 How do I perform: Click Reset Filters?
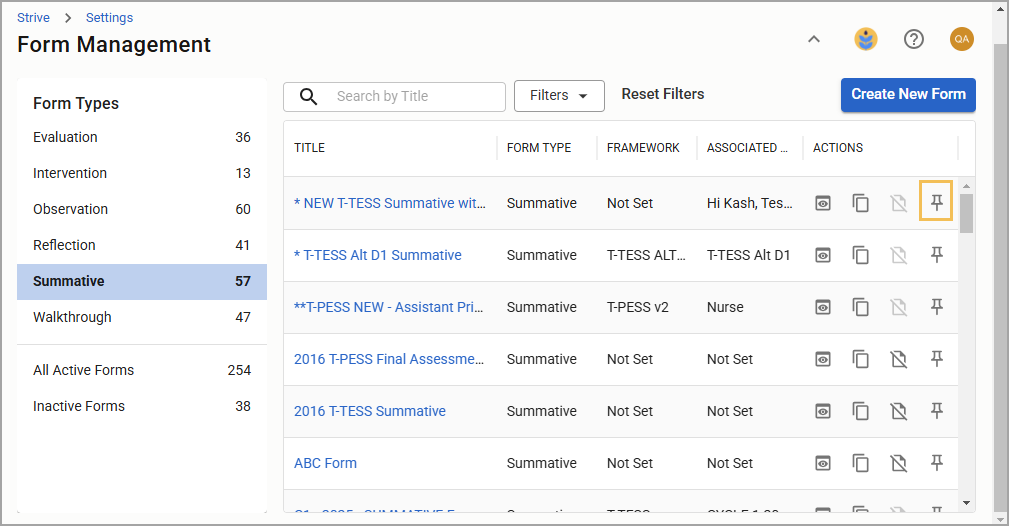pyautogui.click(x=663, y=94)
